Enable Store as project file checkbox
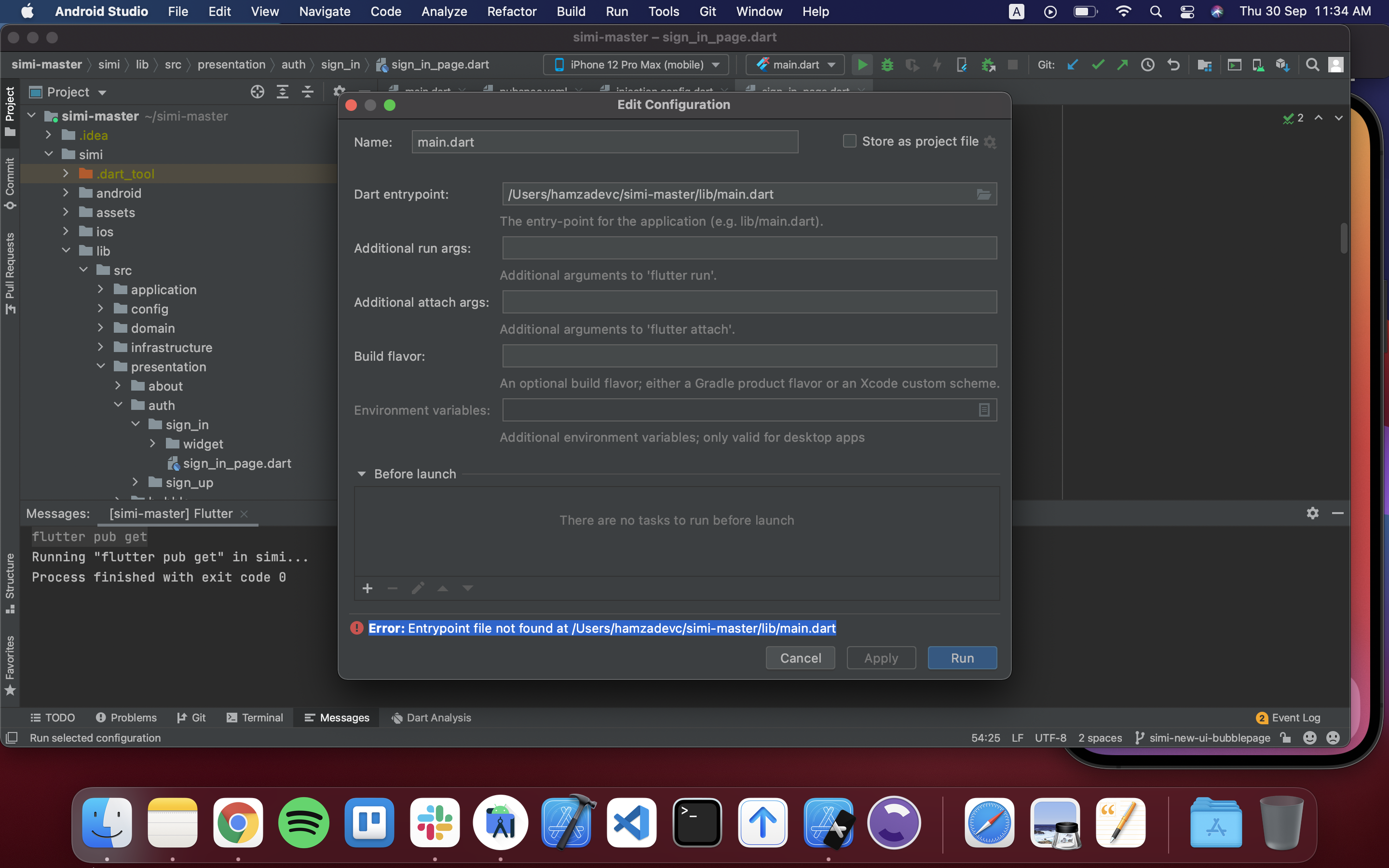The height and width of the screenshot is (868, 1389). click(x=849, y=141)
